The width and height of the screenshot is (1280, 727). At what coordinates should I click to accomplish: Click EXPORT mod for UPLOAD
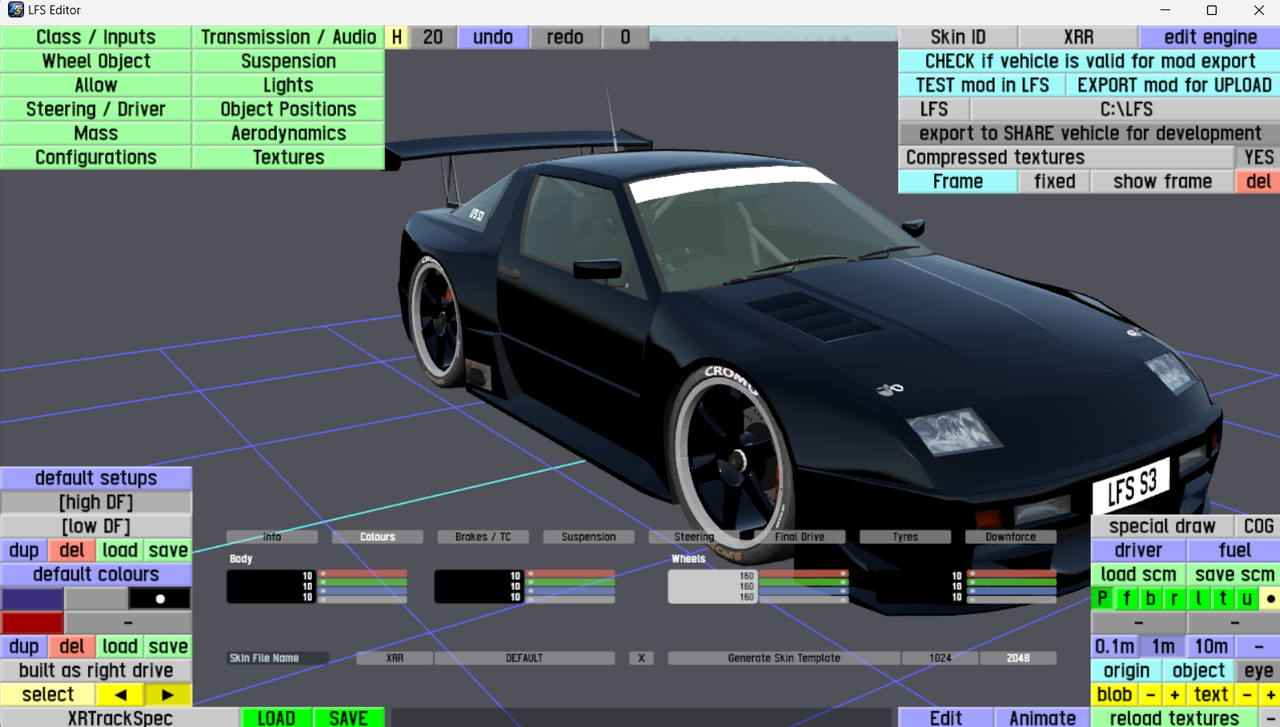pyautogui.click(x=1174, y=85)
